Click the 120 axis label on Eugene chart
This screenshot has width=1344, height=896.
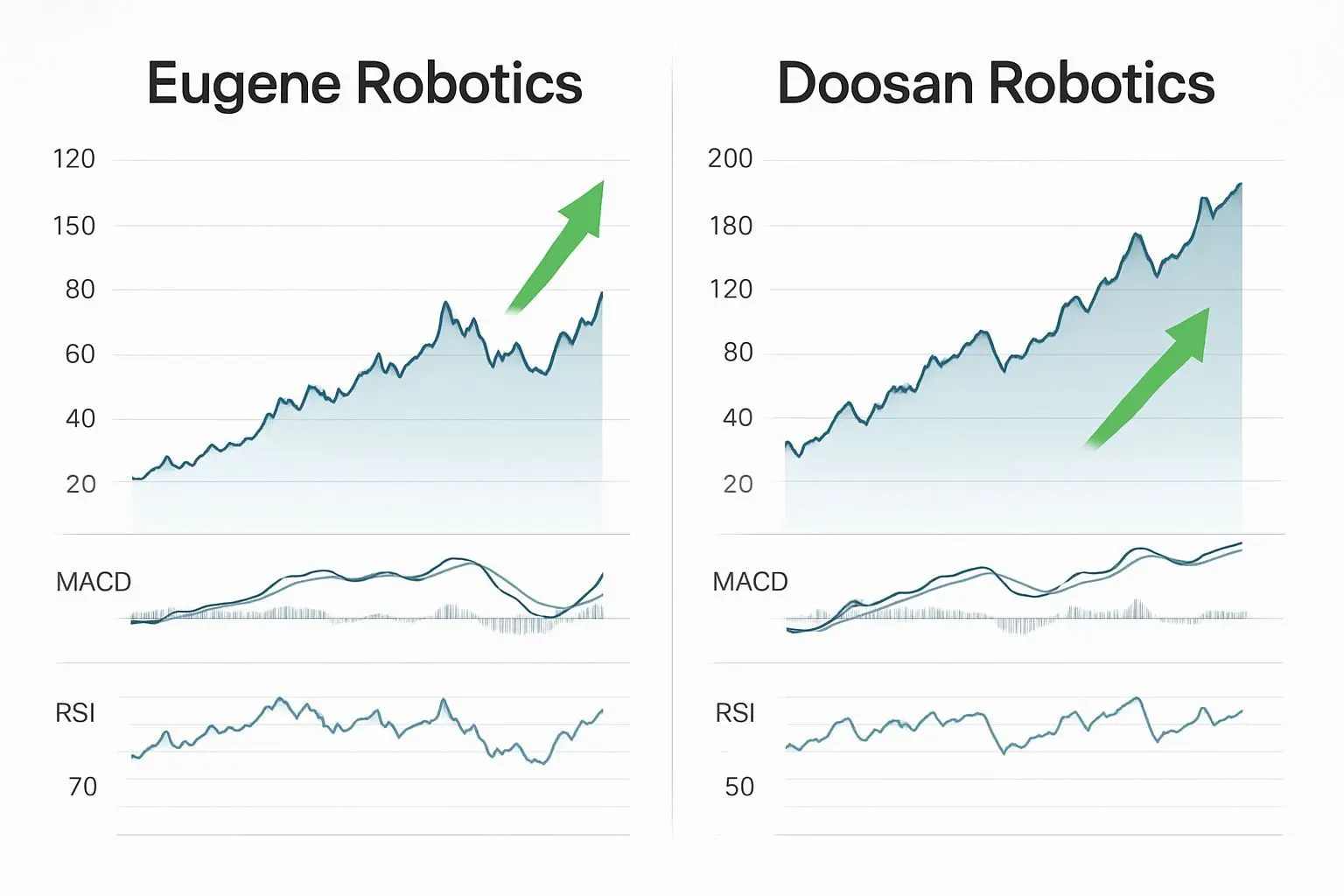74,158
